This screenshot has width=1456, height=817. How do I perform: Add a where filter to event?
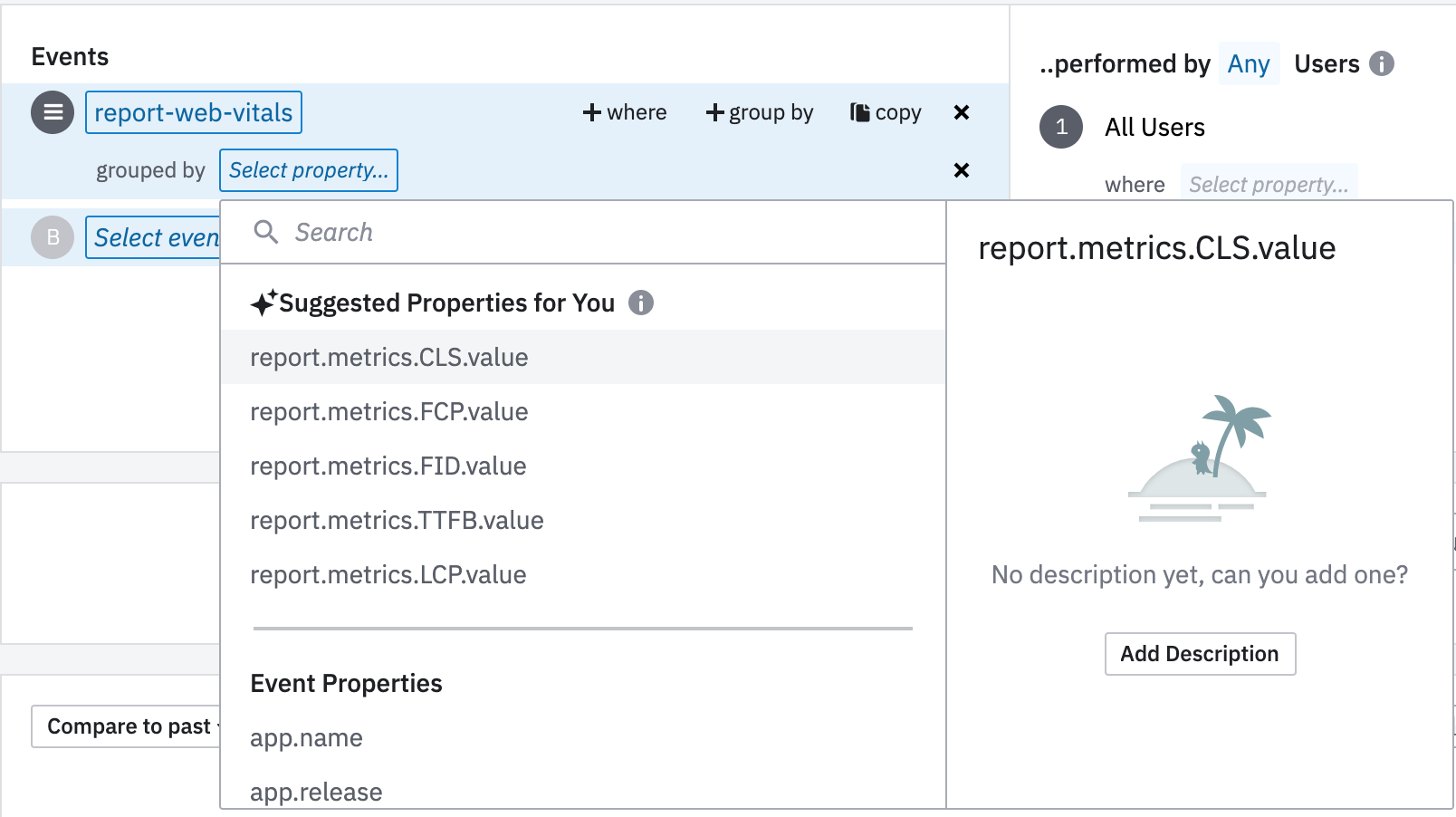(625, 112)
